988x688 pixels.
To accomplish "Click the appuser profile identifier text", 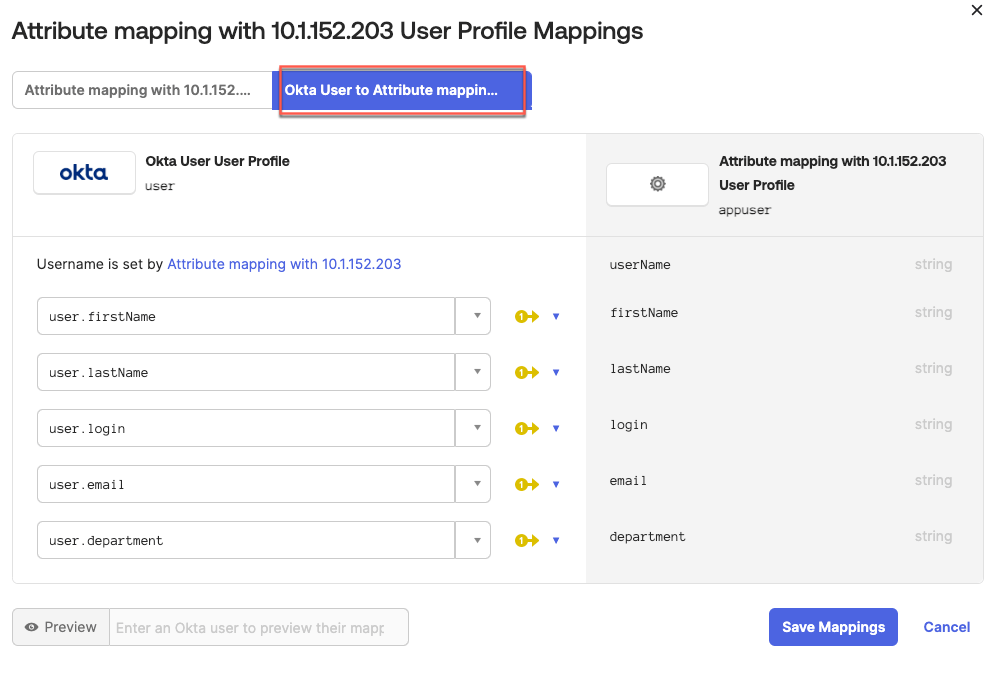I will pyautogui.click(x=745, y=210).
